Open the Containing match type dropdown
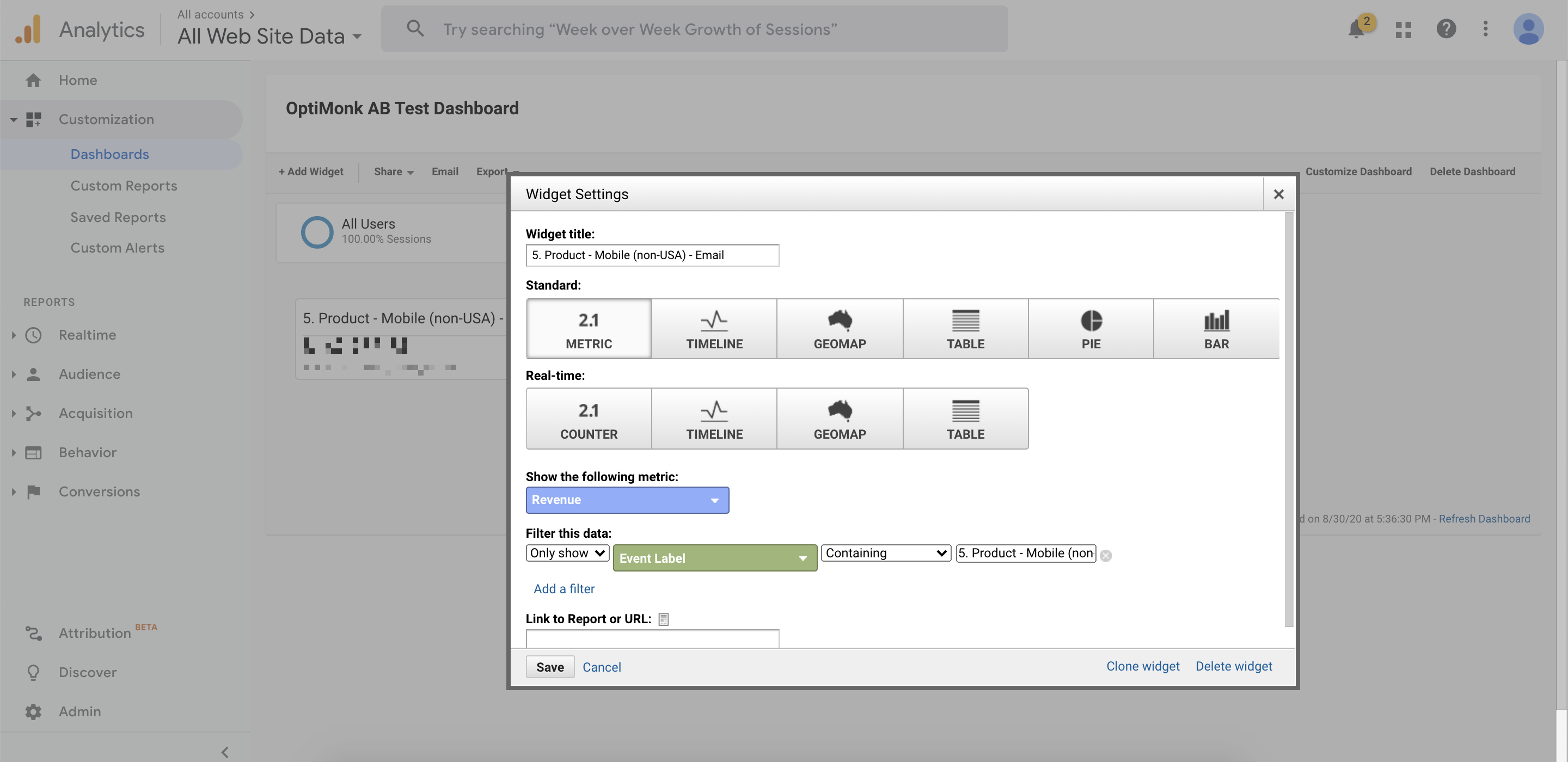The image size is (1568, 762). [x=885, y=552]
